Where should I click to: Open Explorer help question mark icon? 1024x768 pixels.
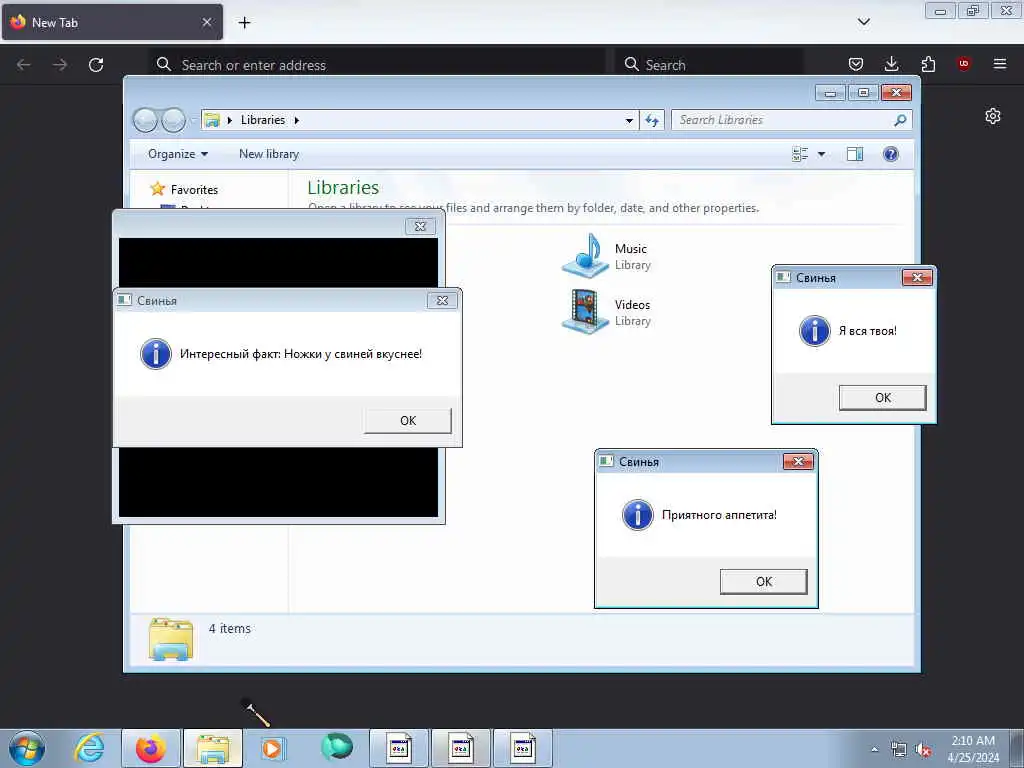[x=891, y=154]
